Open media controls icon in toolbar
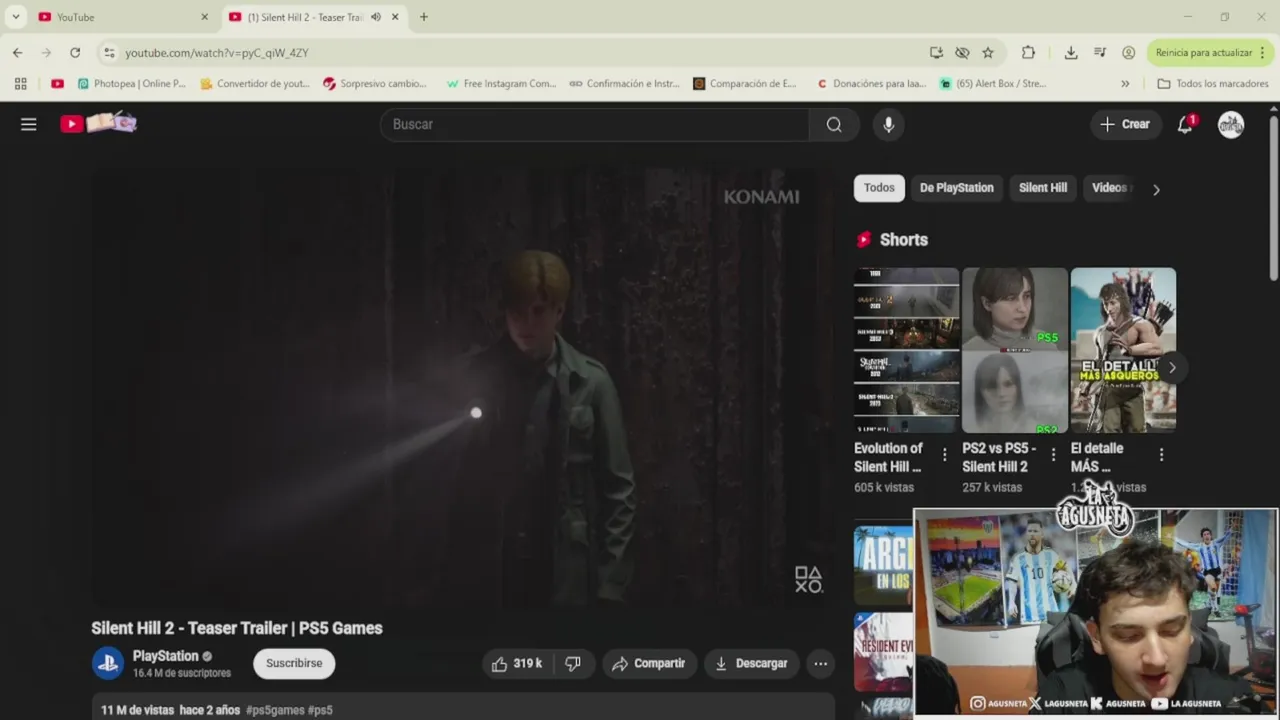Image resolution: width=1280 pixels, height=720 pixels. point(1100,52)
